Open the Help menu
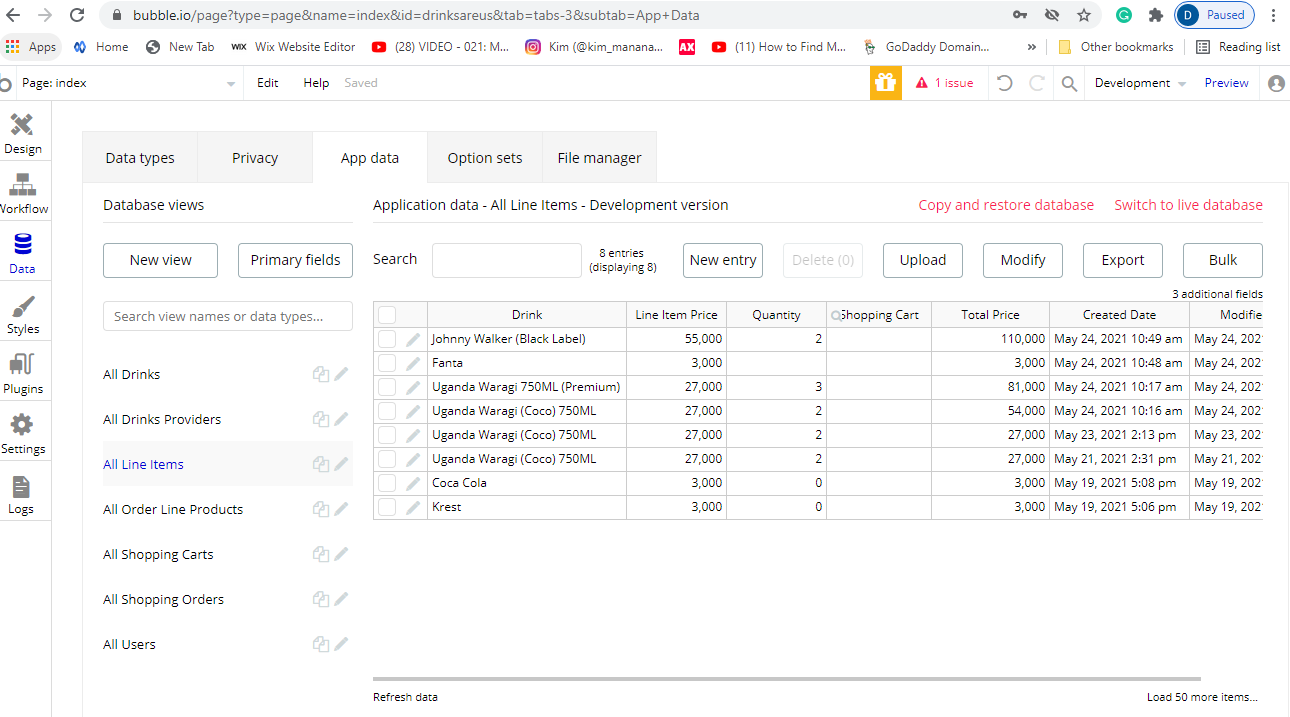This screenshot has width=1290, height=717. pos(316,83)
